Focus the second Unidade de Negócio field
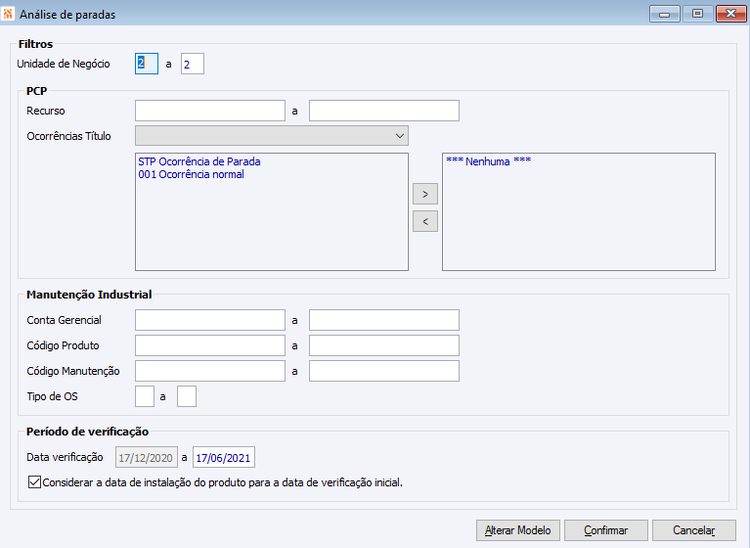750x548 pixels. 192,64
